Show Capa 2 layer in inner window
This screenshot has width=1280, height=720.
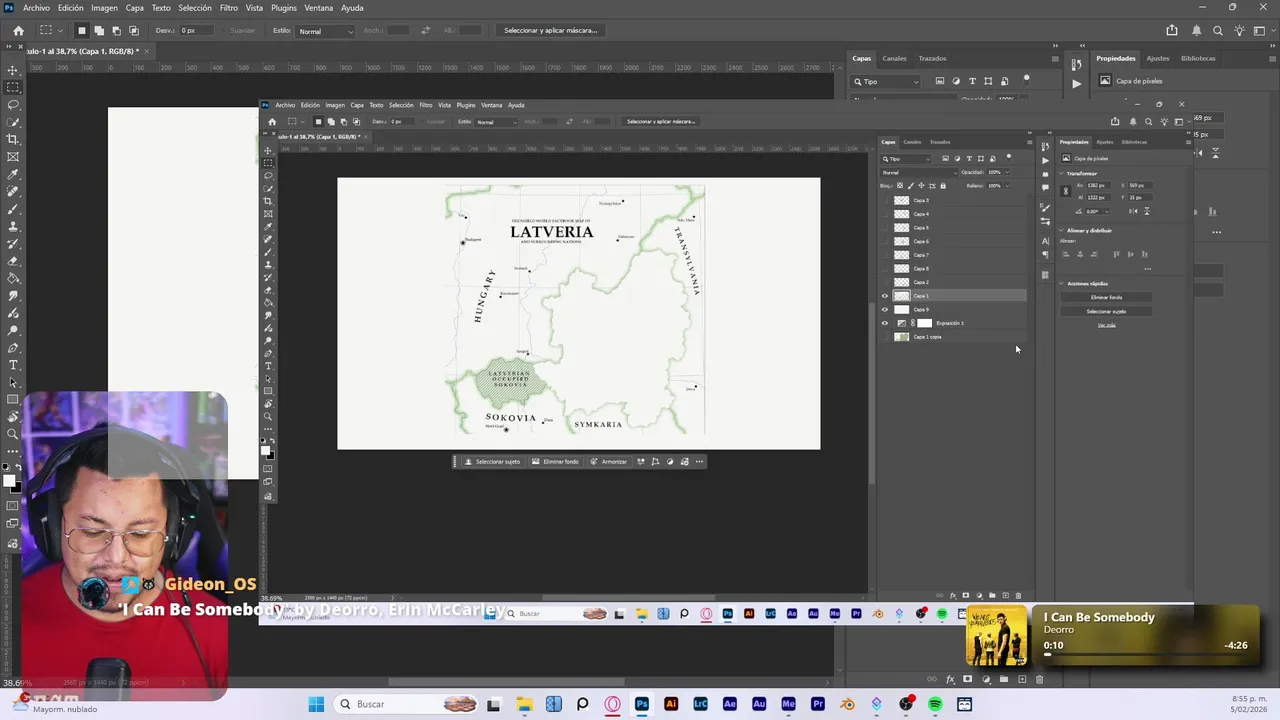tap(884, 282)
